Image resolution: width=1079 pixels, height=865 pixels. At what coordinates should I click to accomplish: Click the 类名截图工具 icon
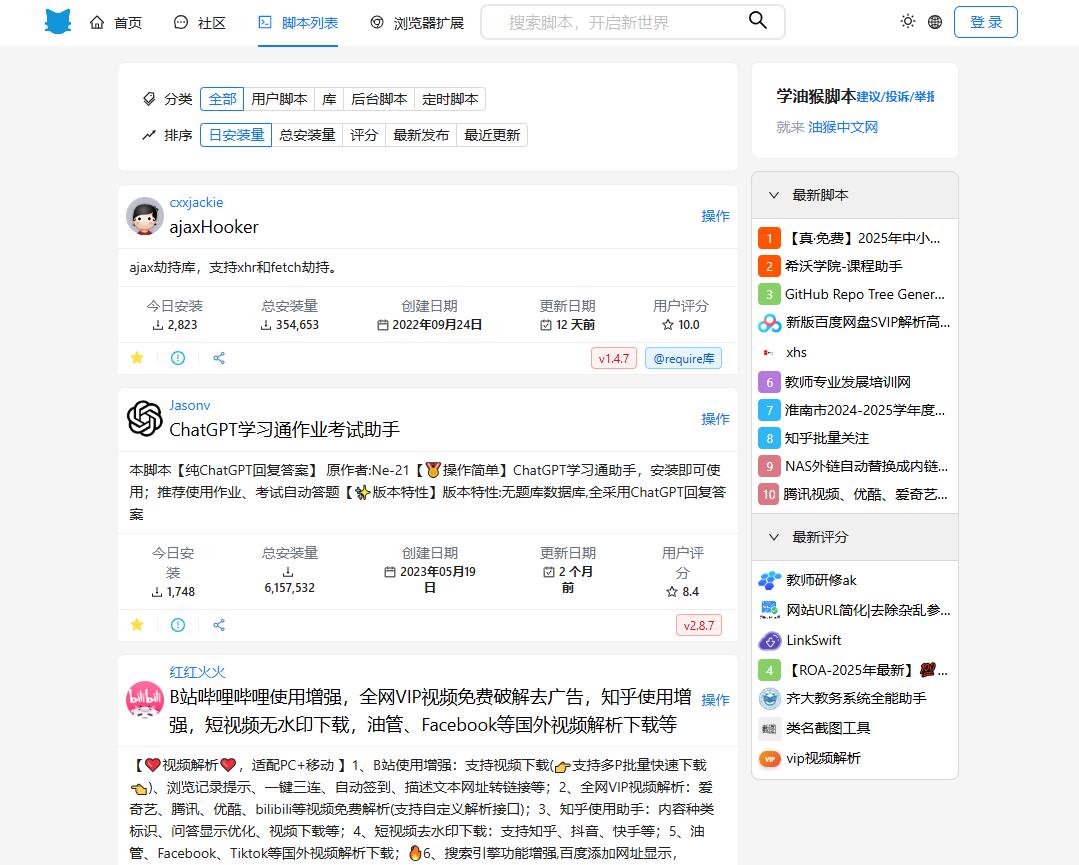[769, 728]
